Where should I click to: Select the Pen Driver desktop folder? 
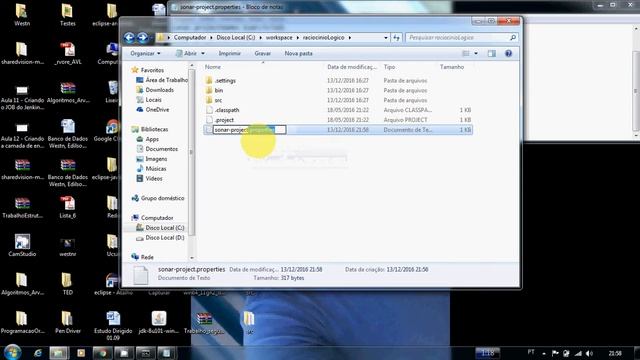click(67, 322)
